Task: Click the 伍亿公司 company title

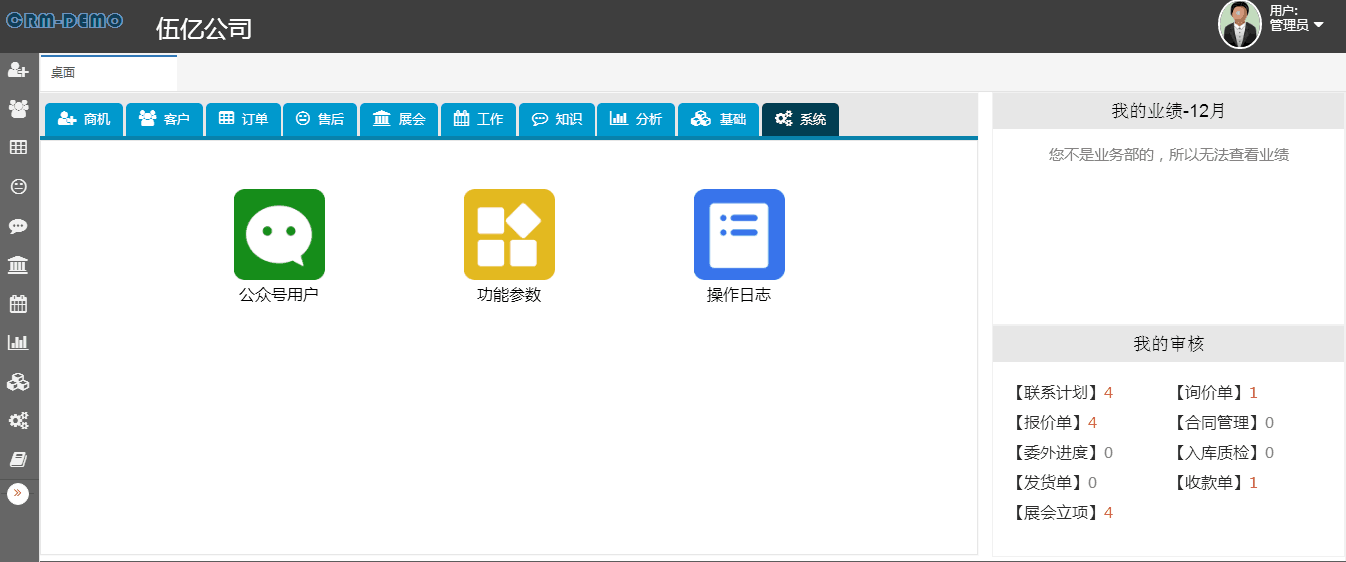Action: tap(204, 28)
